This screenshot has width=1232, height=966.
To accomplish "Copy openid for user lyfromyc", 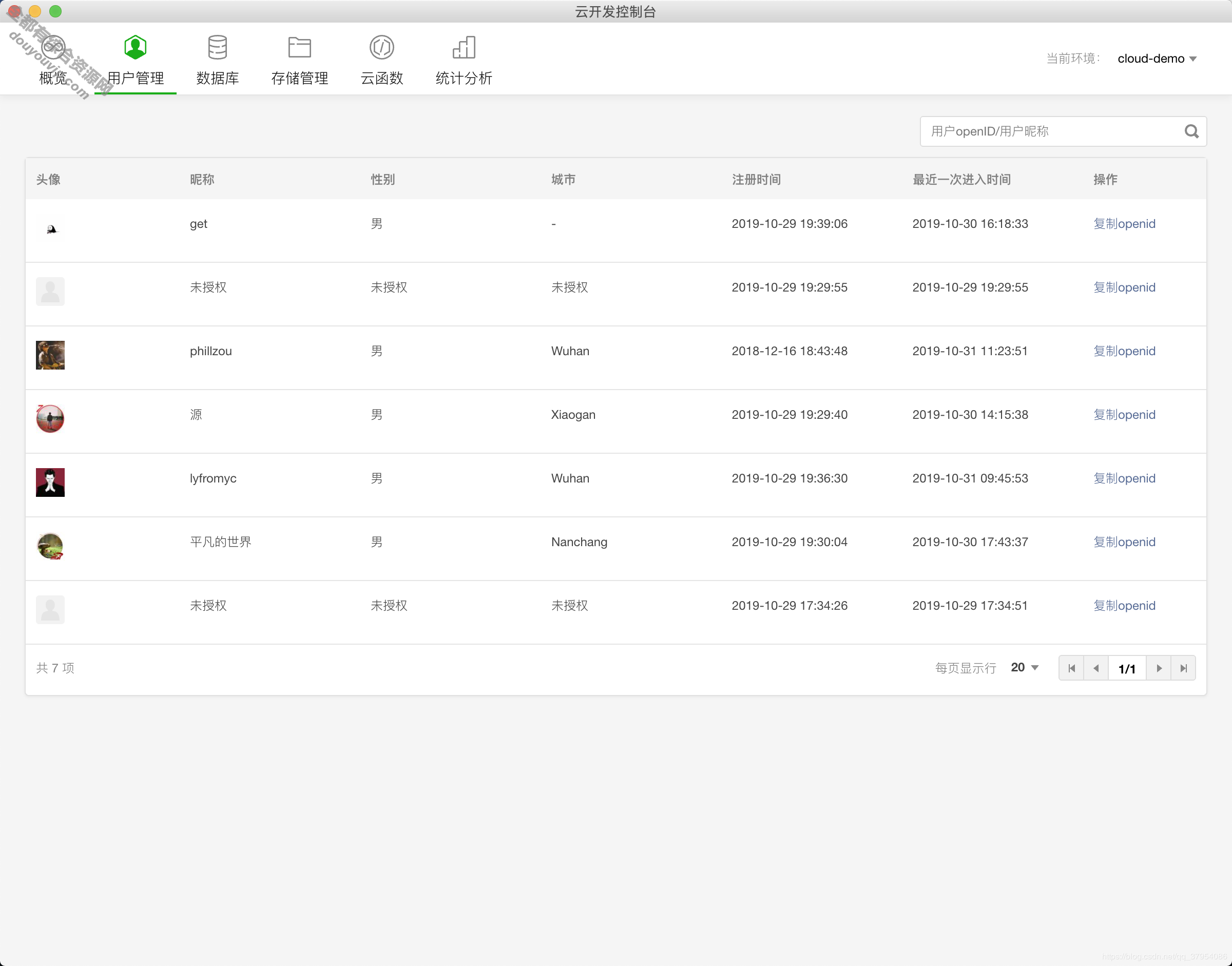I will click(x=1124, y=478).
